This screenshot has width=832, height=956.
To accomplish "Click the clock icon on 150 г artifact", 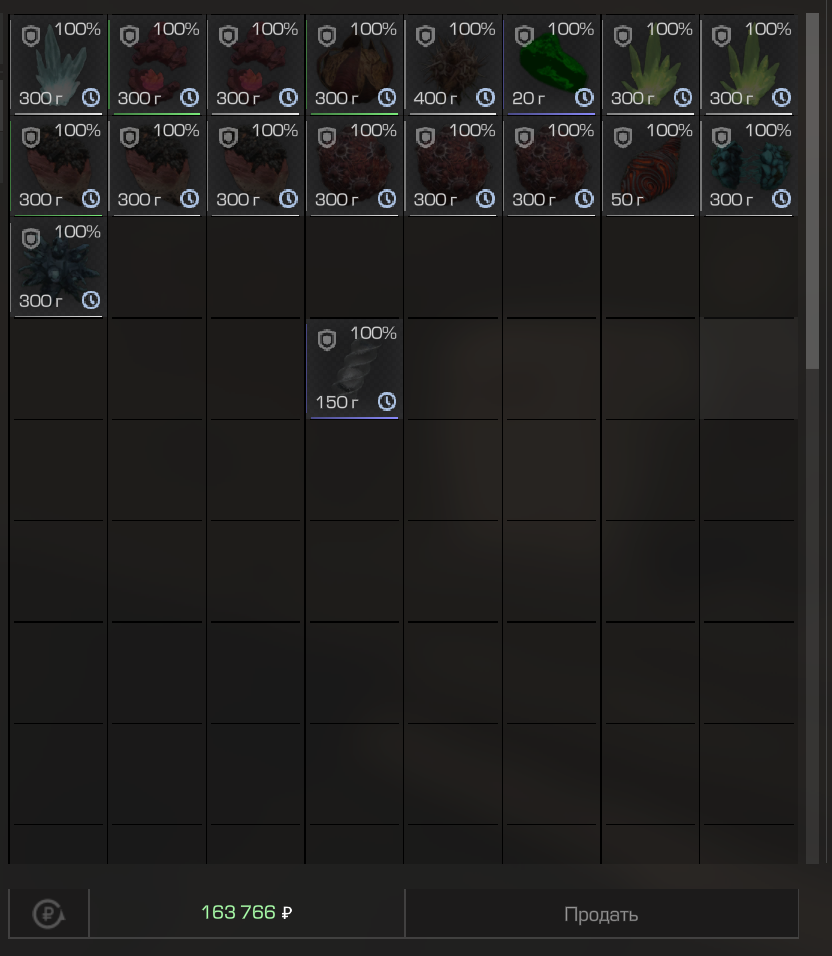I will (386, 401).
